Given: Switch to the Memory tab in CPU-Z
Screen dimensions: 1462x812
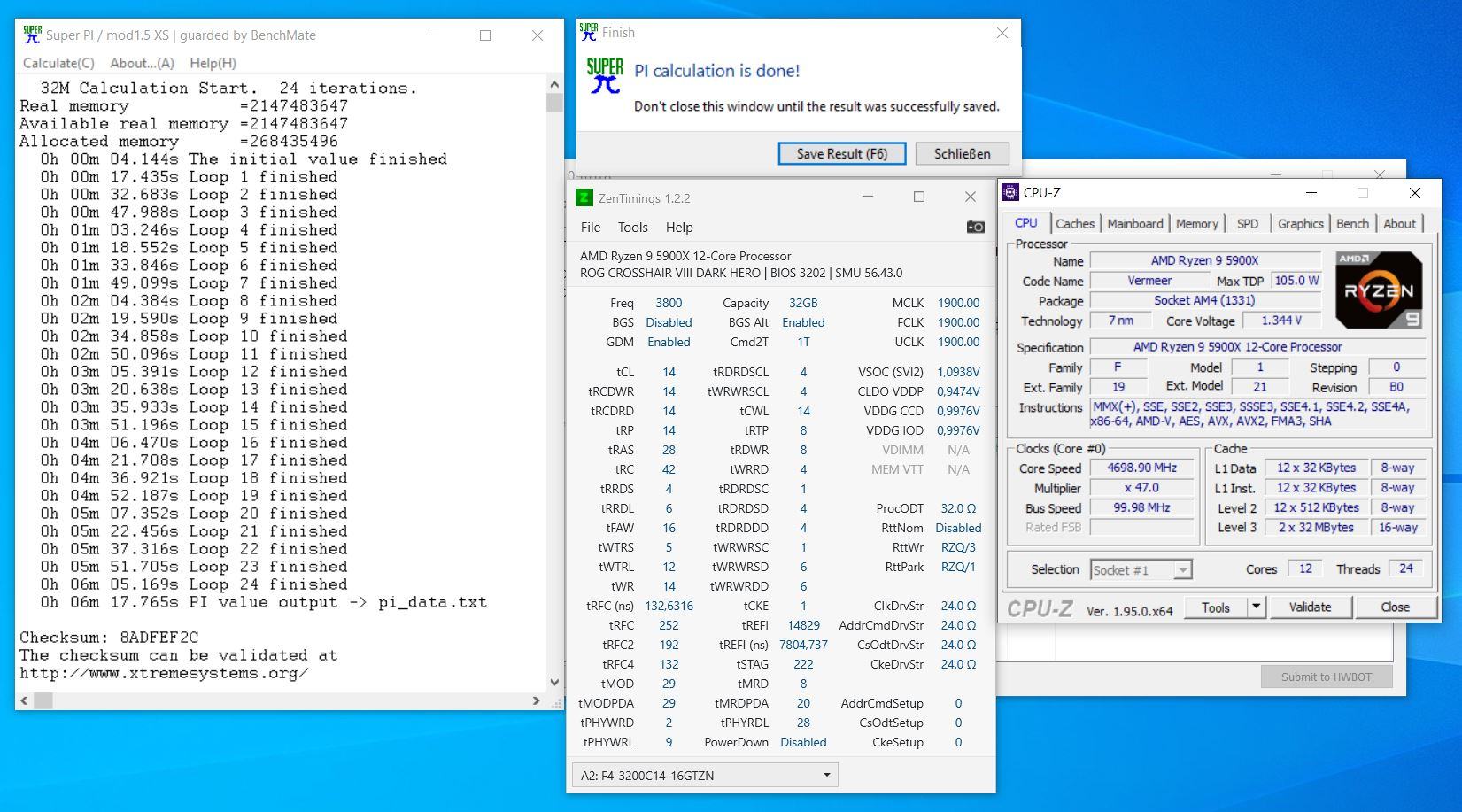Looking at the screenshot, I should click(x=1197, y=224).
